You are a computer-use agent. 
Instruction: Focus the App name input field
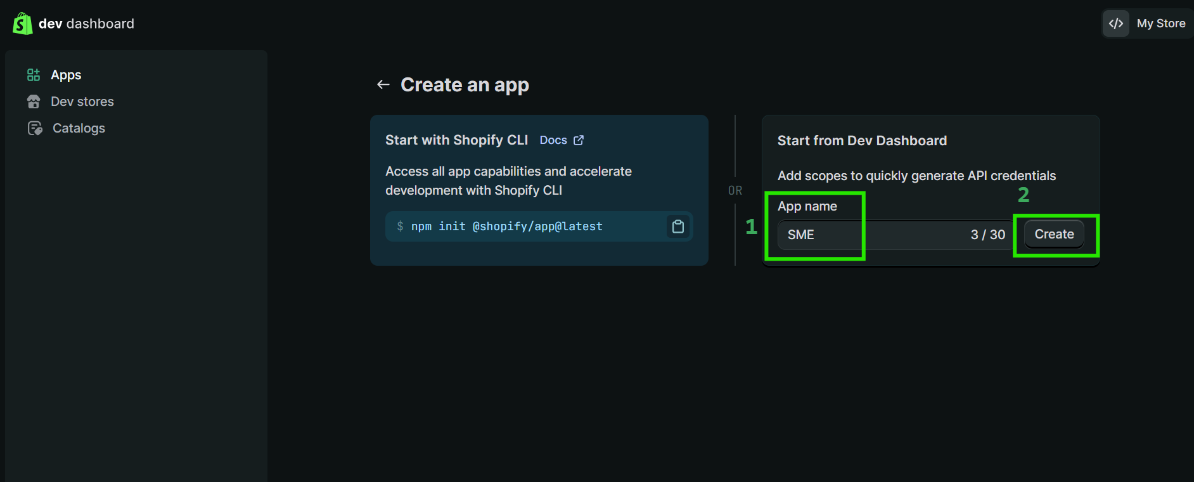point(870,235)
